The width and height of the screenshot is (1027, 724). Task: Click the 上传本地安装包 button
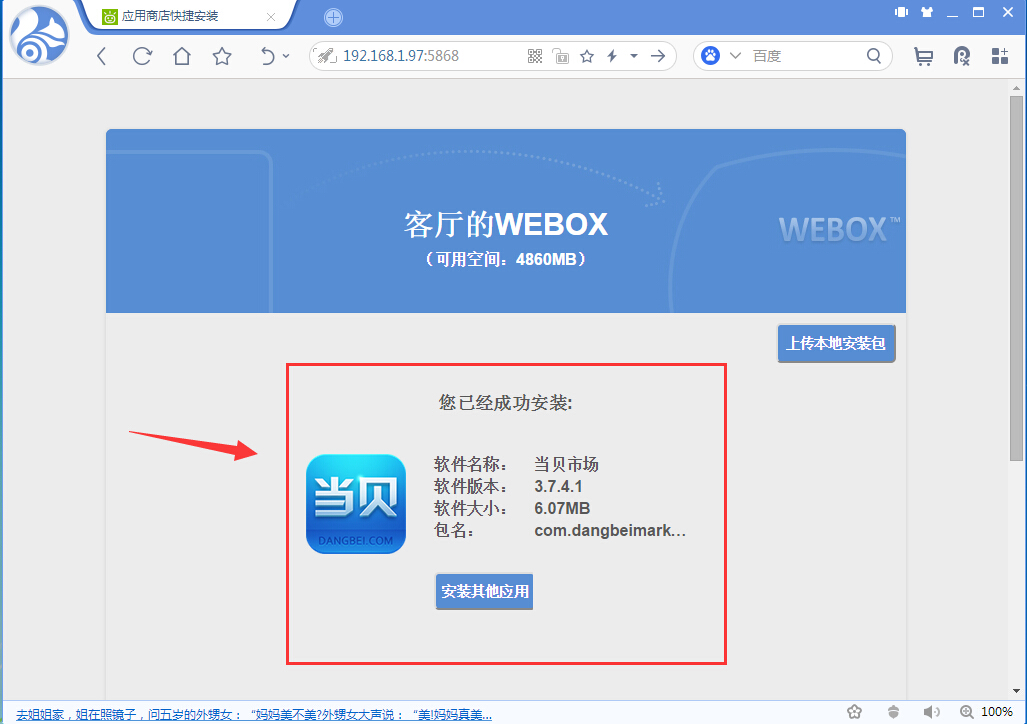click(x=836, y=343)
